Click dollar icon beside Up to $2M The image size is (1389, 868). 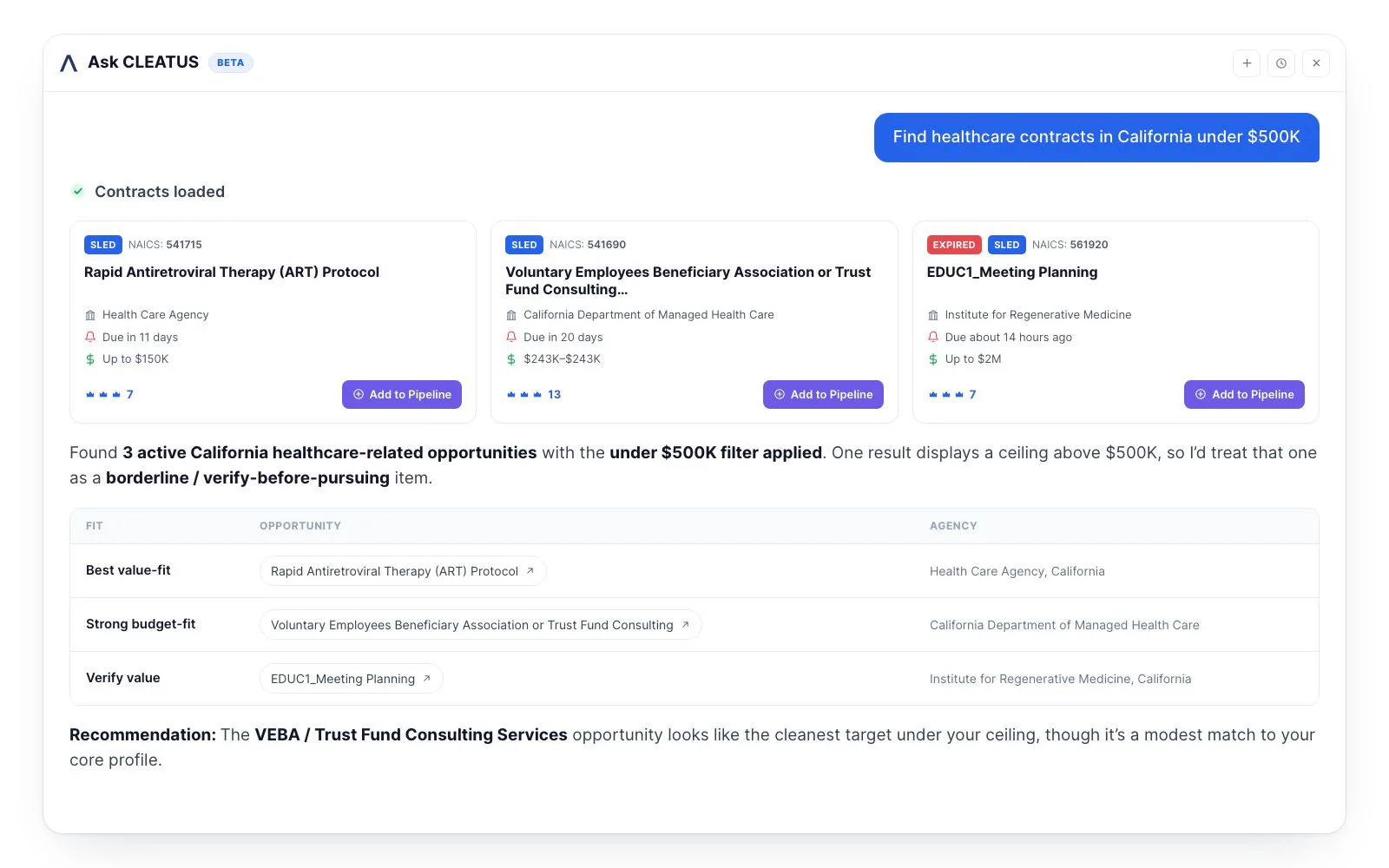pos(933,359)
